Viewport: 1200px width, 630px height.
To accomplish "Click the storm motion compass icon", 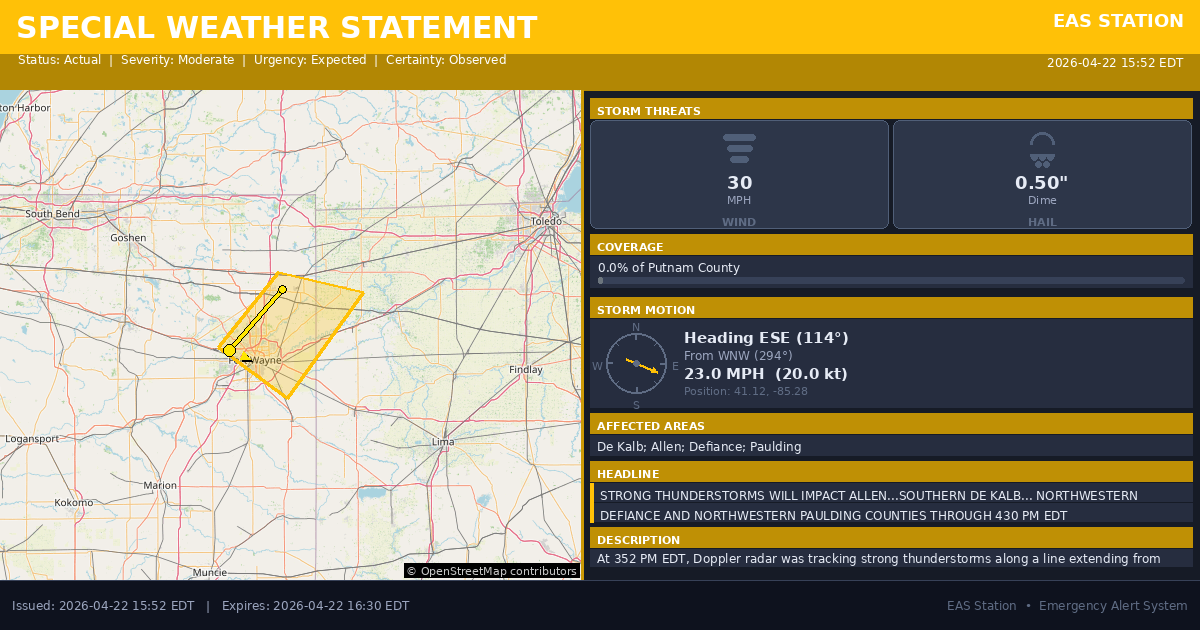I will [636, 363].
